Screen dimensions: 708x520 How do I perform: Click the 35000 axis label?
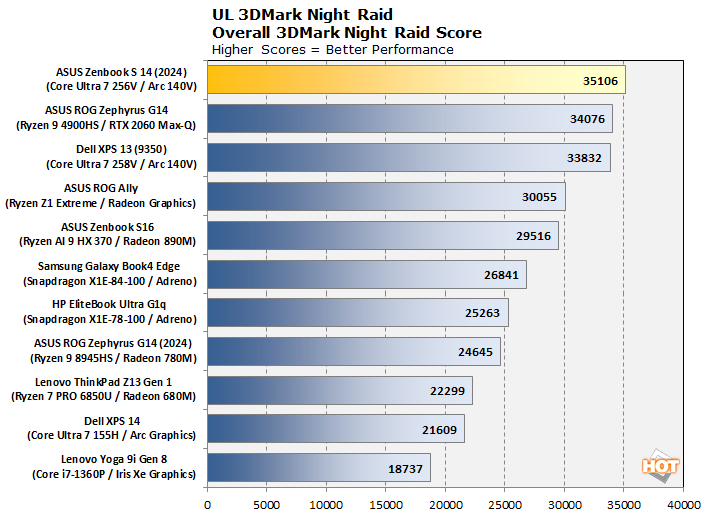(624, 505)
